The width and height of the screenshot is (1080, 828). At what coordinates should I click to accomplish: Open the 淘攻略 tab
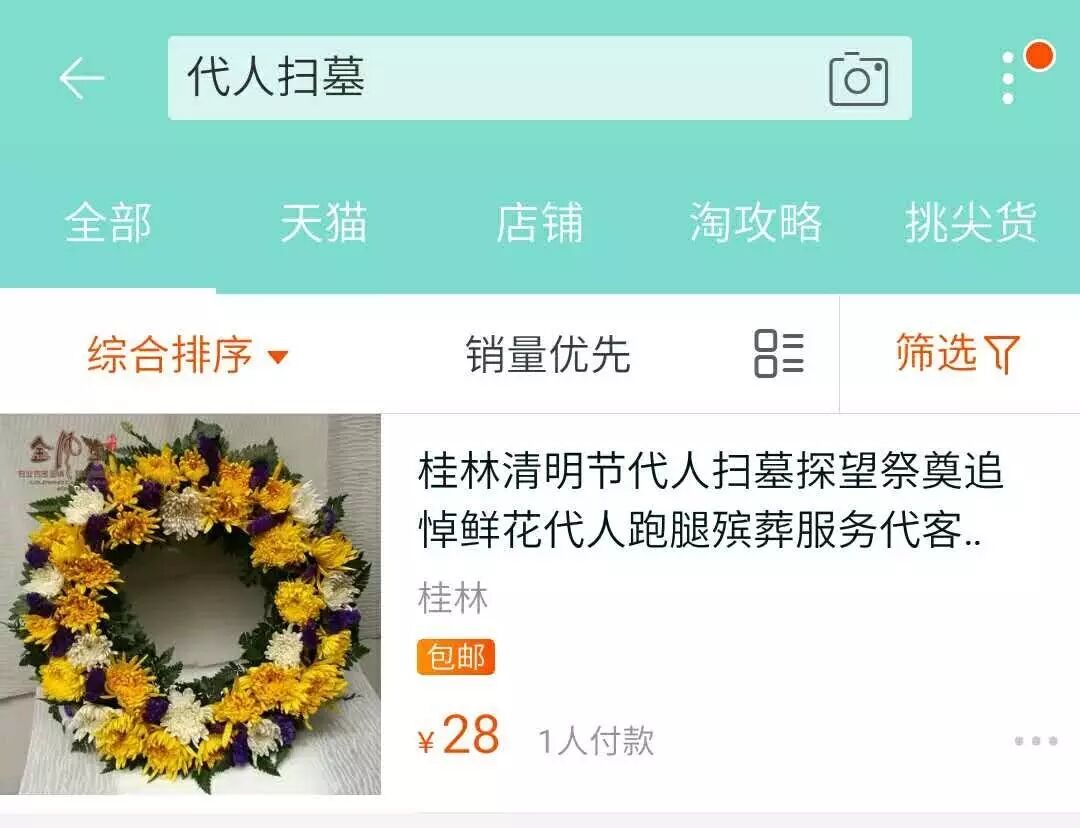(x=756, y=222)
